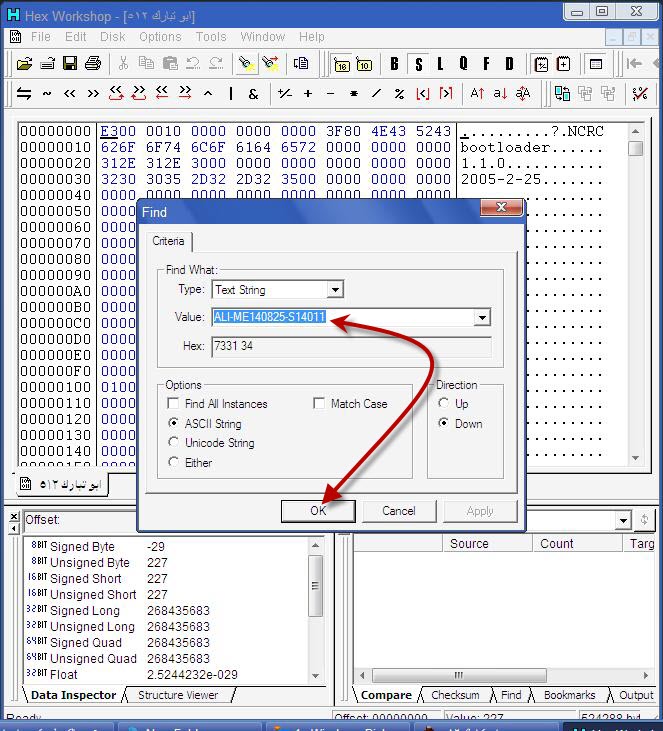The height and width of the screenshot is (731, 663).
Task: Switch to the Structure Viewer tab
Action: pos(179,695)
